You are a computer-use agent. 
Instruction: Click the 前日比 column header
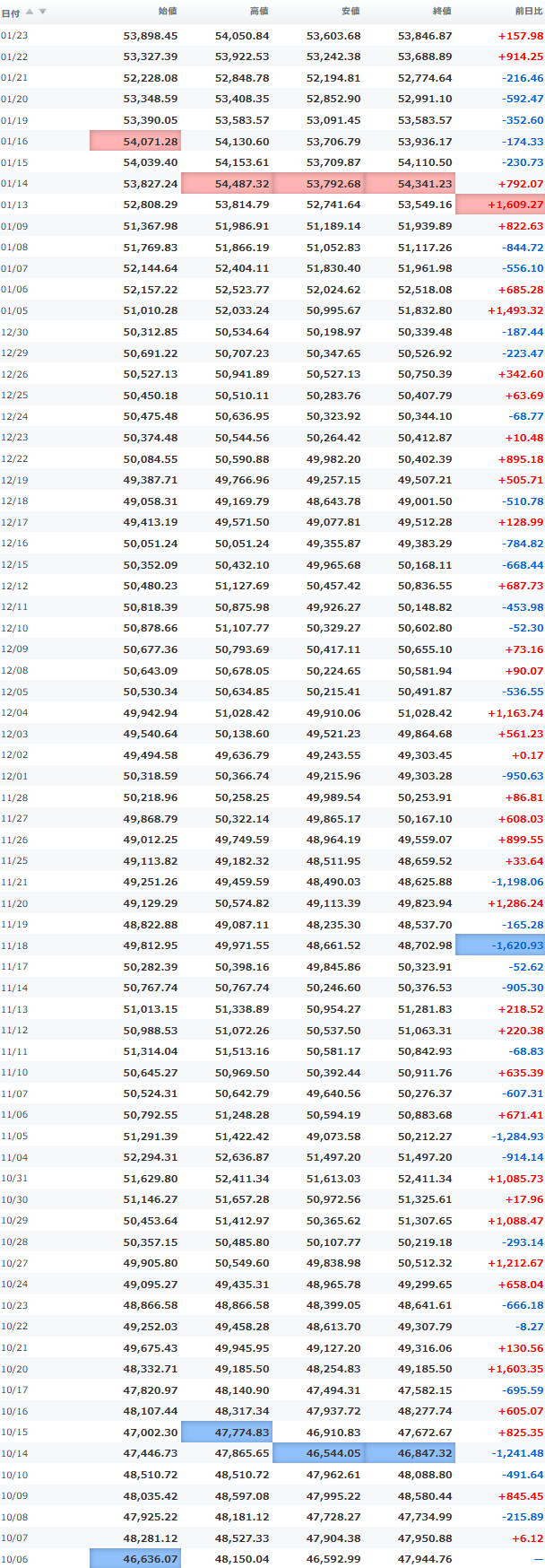point(529,12)
